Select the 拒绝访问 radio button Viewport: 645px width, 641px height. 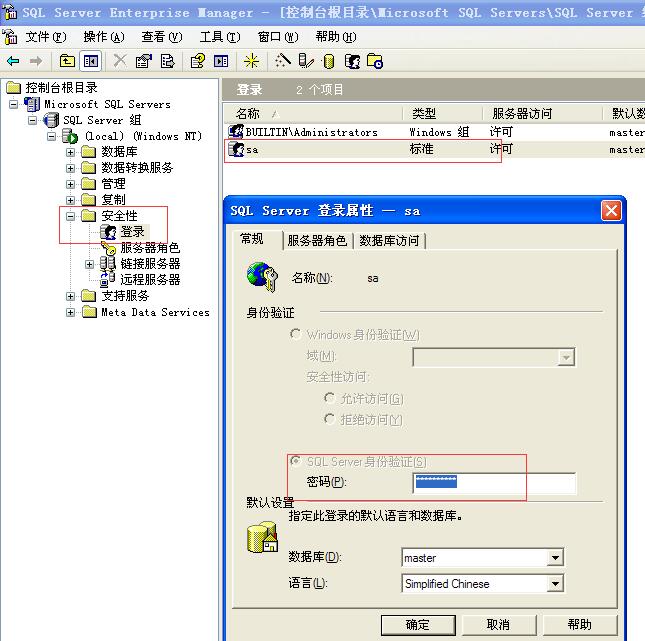tap(329, 419)
